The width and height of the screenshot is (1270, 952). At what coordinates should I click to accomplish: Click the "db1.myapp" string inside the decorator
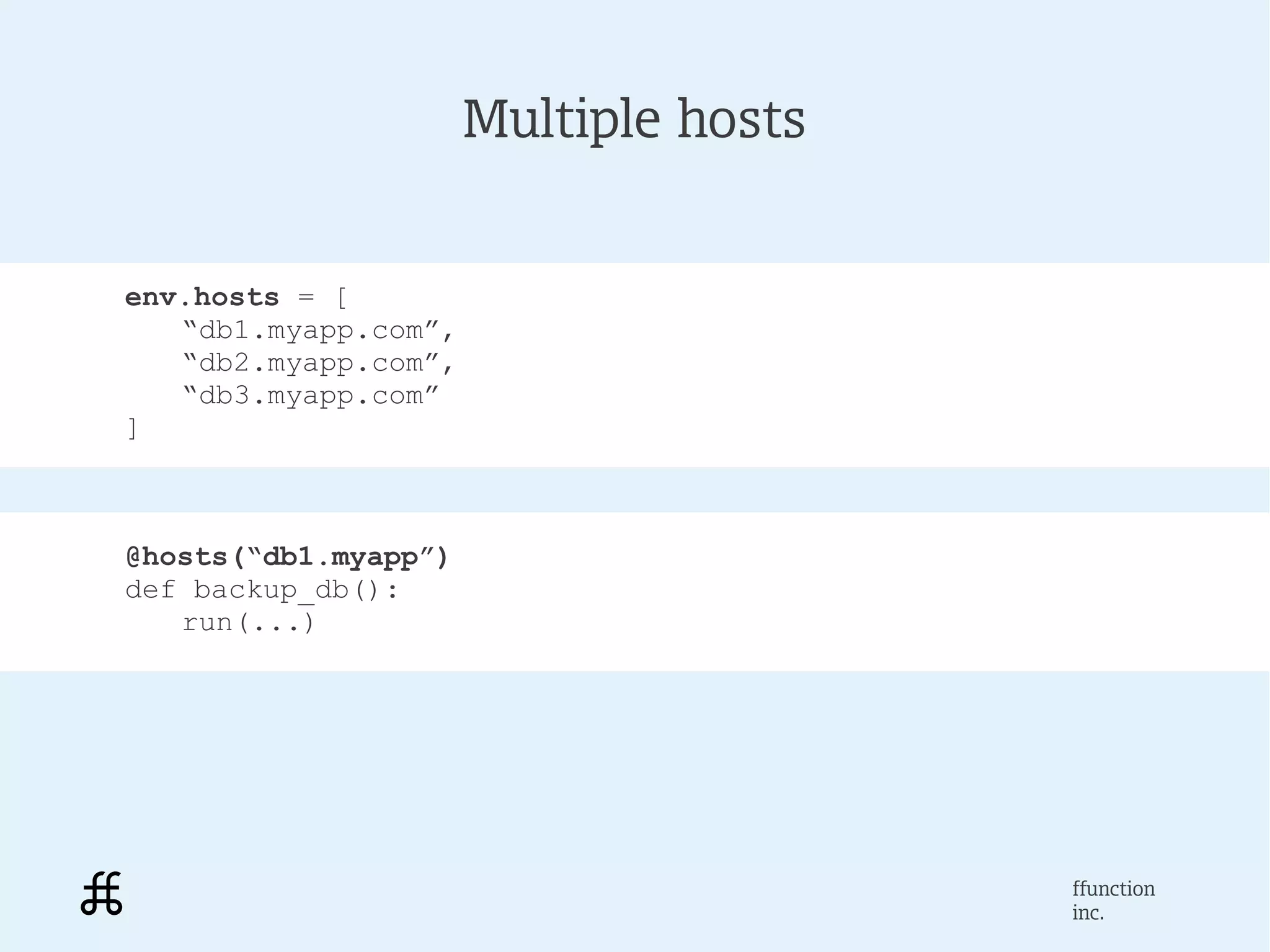340,557
